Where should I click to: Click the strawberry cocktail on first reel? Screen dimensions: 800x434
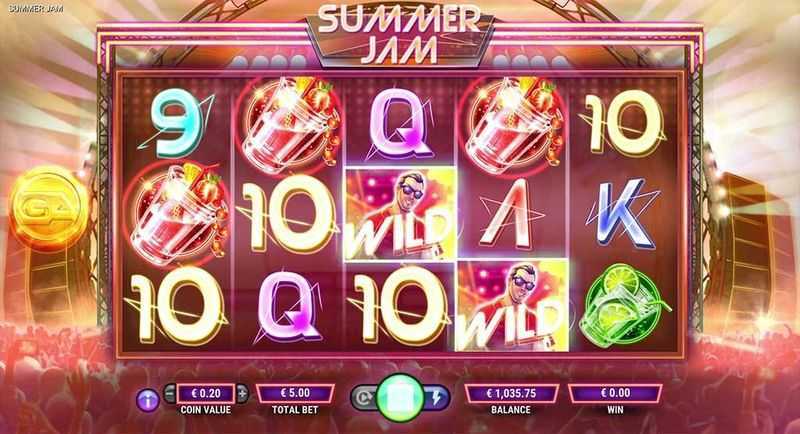tap(176, 214)
